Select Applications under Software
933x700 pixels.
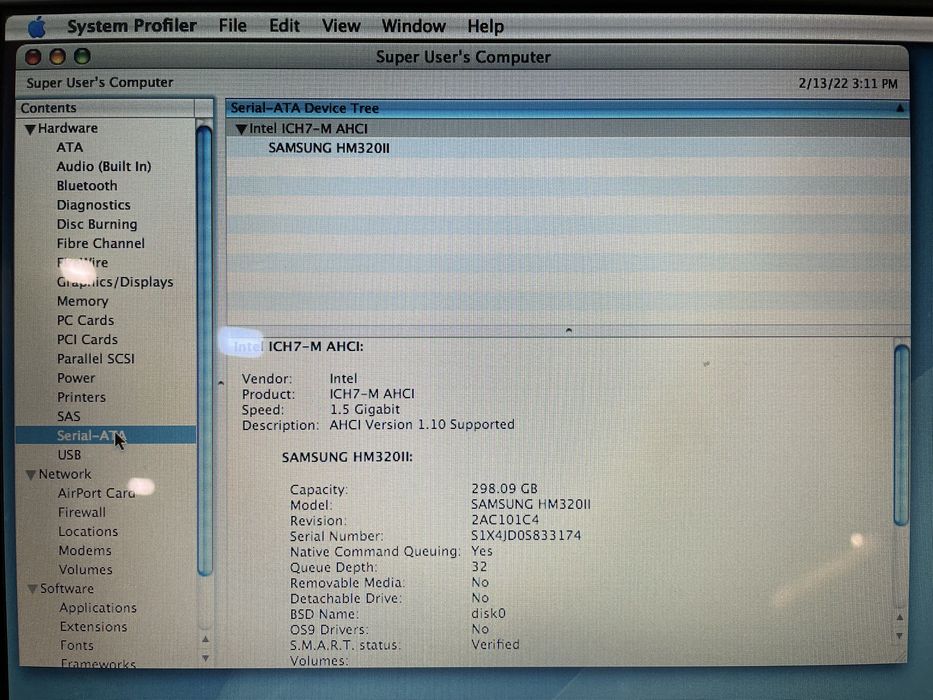98,608
